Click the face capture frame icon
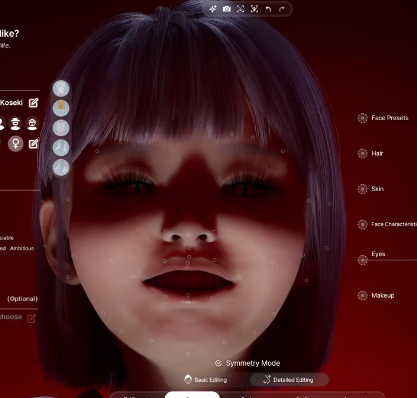 click(x=240, y=9)
